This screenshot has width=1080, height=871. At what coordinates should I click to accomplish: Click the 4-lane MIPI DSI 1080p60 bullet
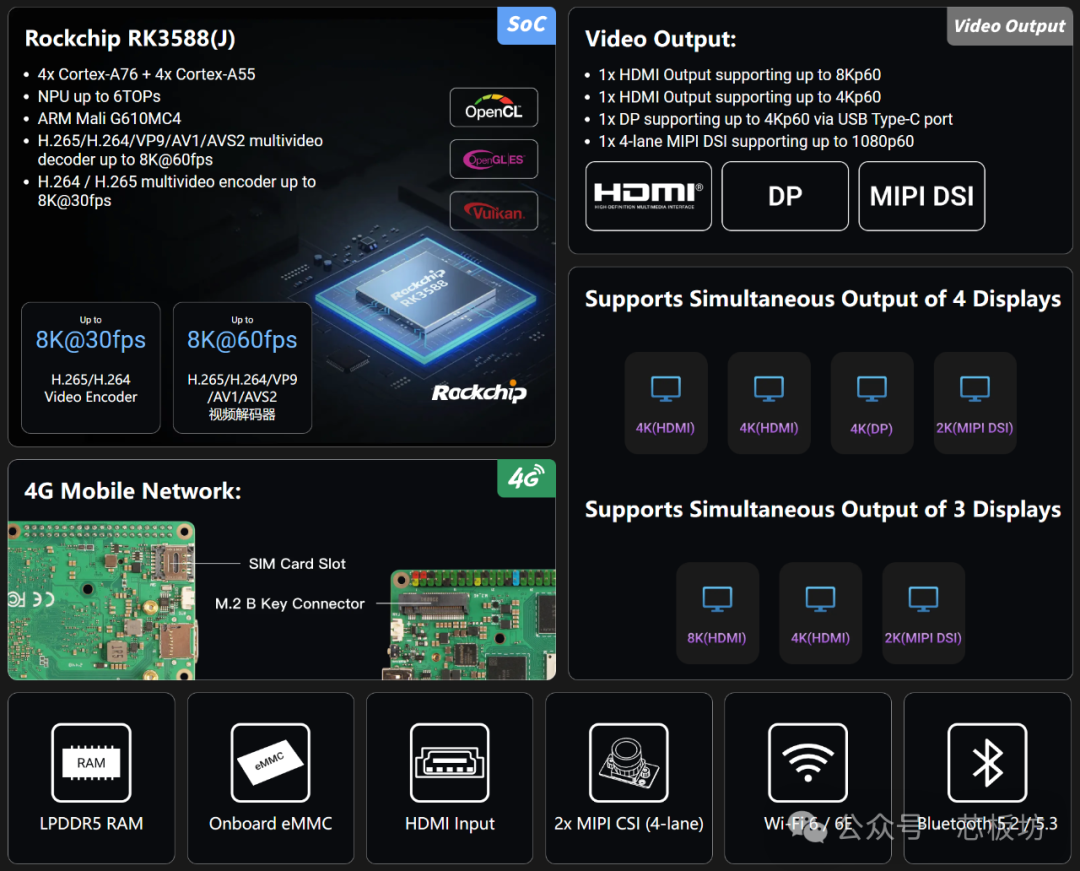tap(756, 141)
